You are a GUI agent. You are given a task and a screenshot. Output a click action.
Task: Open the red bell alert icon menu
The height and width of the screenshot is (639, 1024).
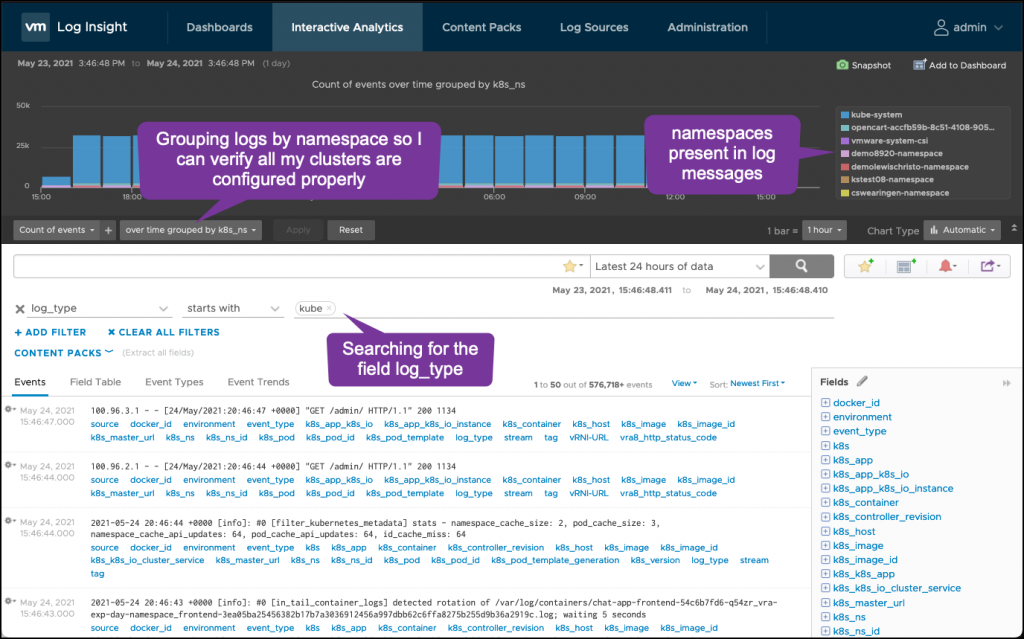pyautogui.click(x=946, y=266)
